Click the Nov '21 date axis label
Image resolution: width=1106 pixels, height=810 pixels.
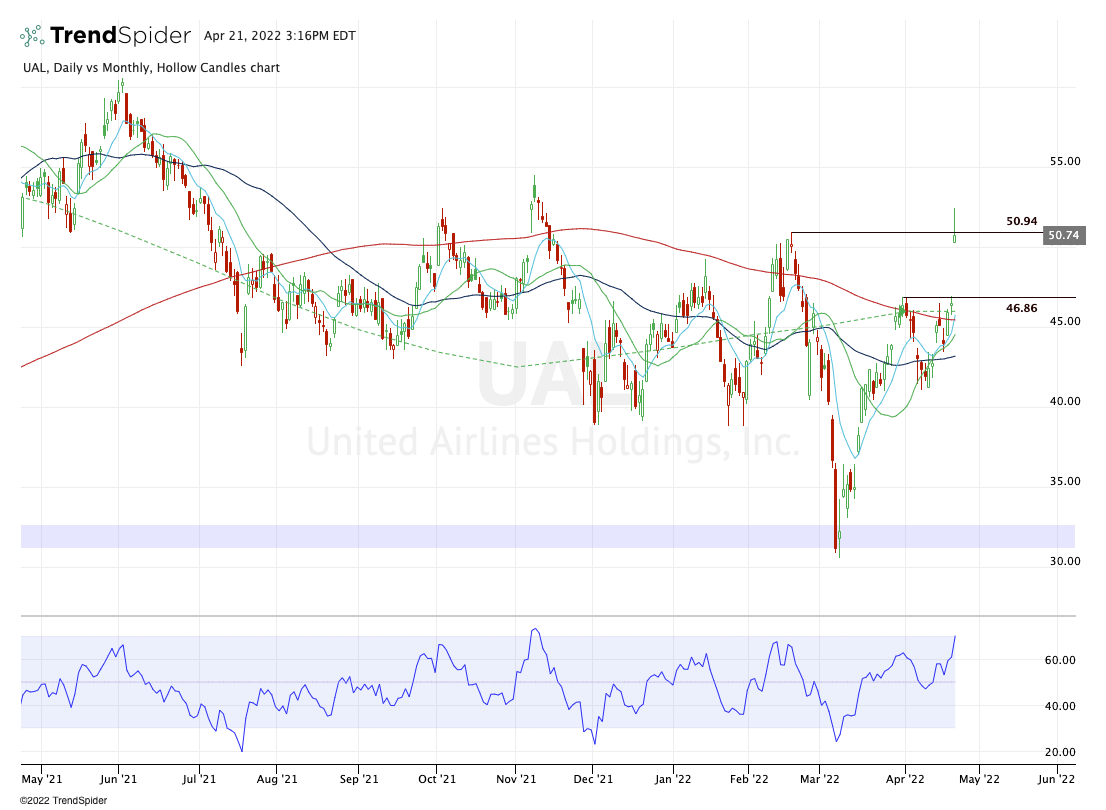click(516, 776)
